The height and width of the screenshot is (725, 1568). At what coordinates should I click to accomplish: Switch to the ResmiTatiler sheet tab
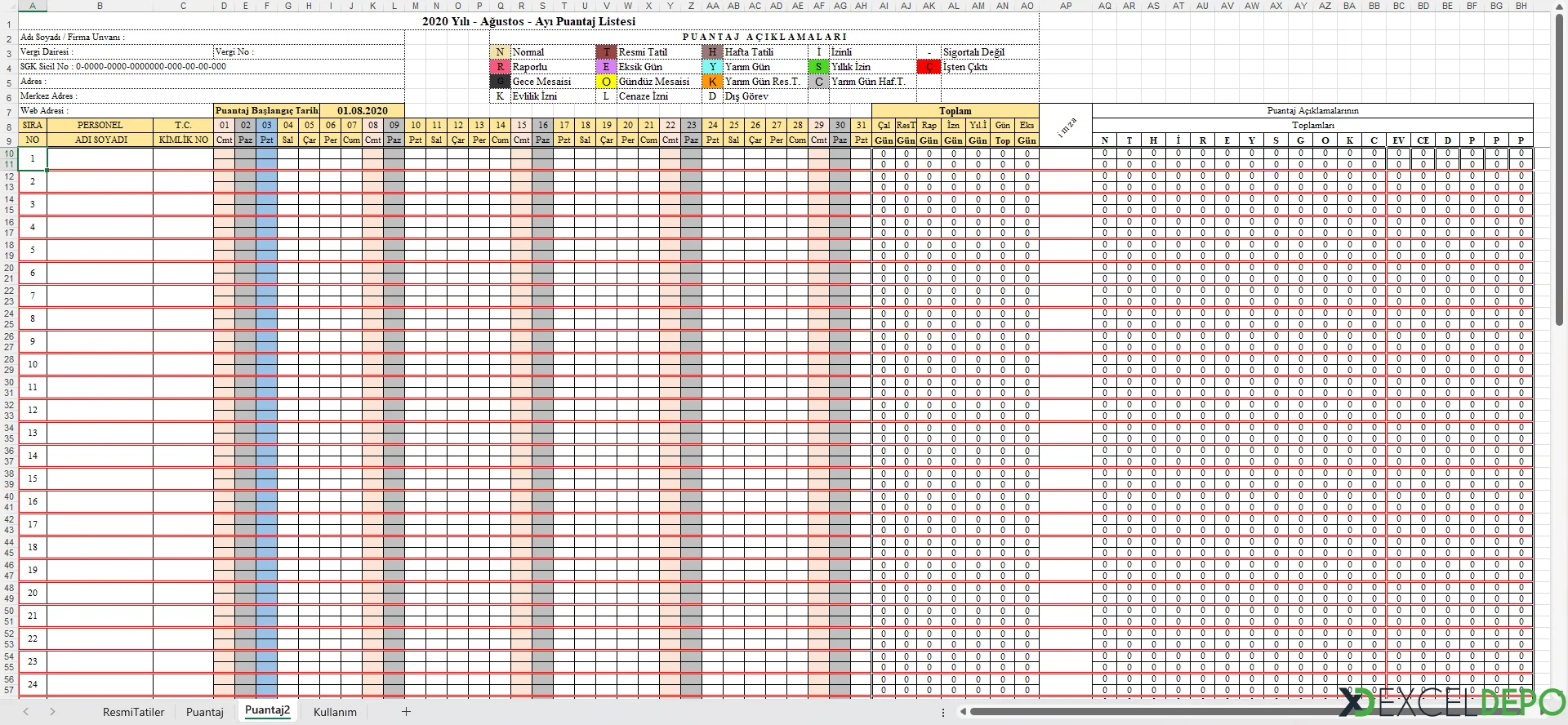tap(133, 712)
